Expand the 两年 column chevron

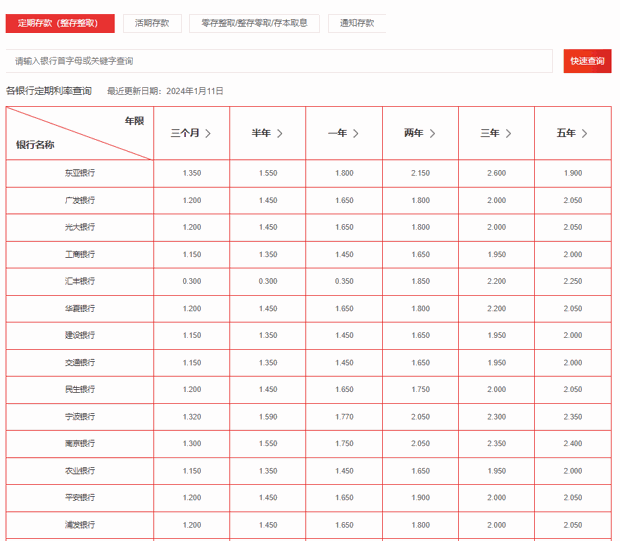tap(432, 133)
